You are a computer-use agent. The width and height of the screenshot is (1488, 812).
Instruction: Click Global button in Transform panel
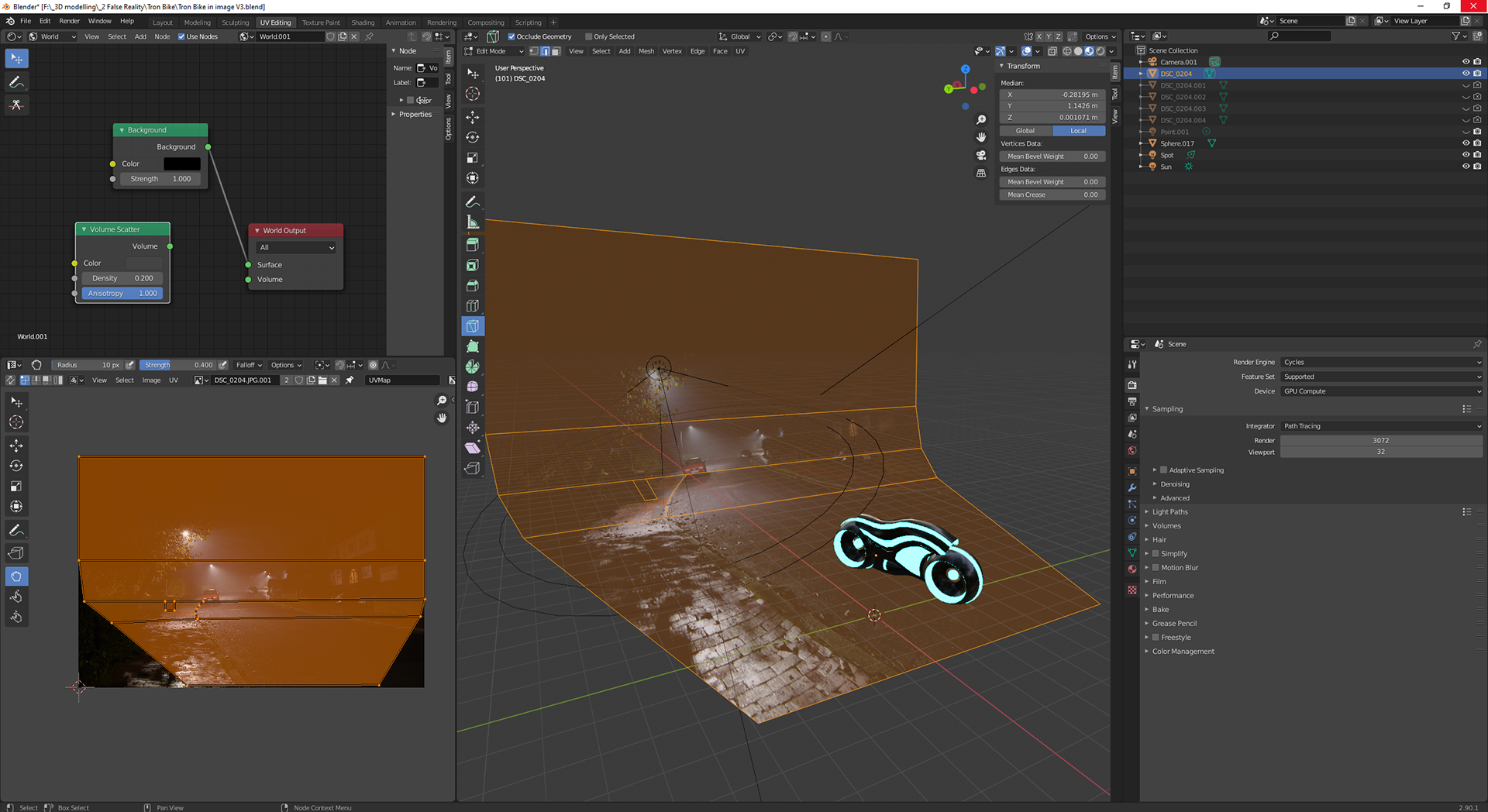1025,131
